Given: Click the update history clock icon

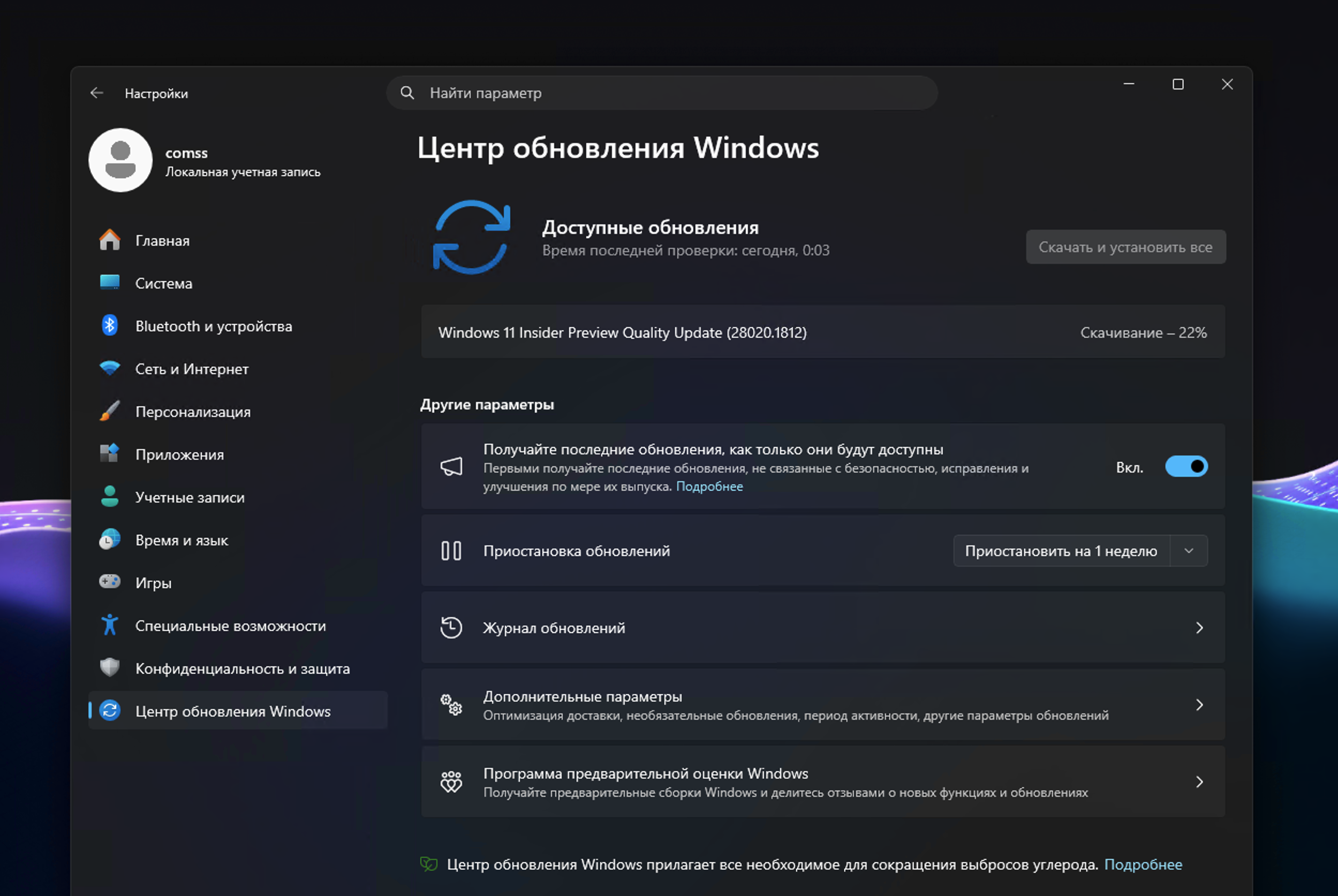Looking at the screenshot, I should click(451, 627).
